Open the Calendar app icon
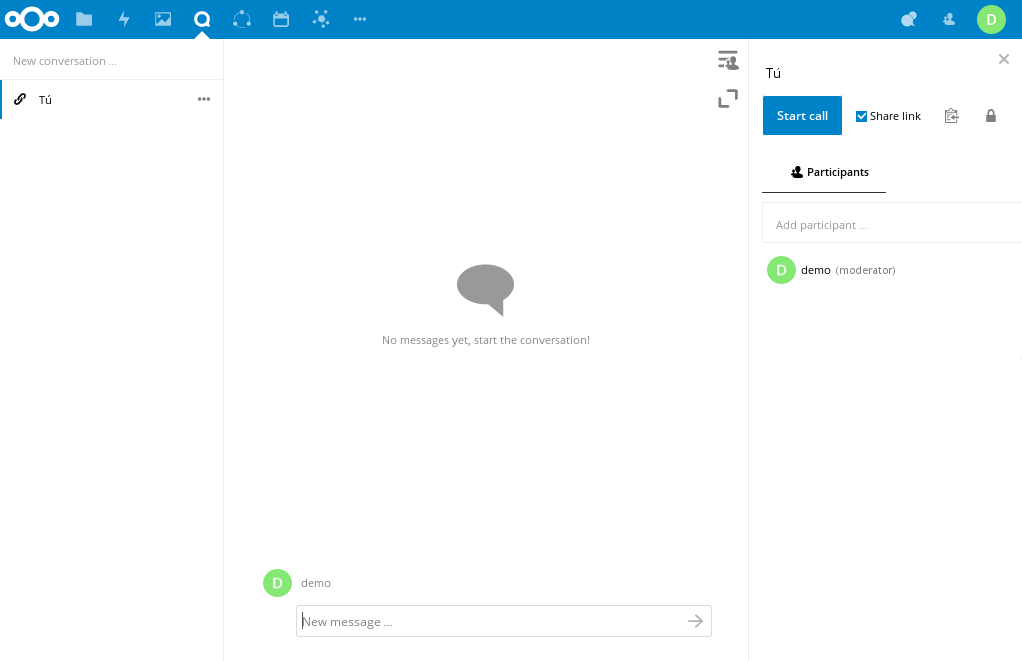This screenshot has width=1022, height=661. pos(281,19)
